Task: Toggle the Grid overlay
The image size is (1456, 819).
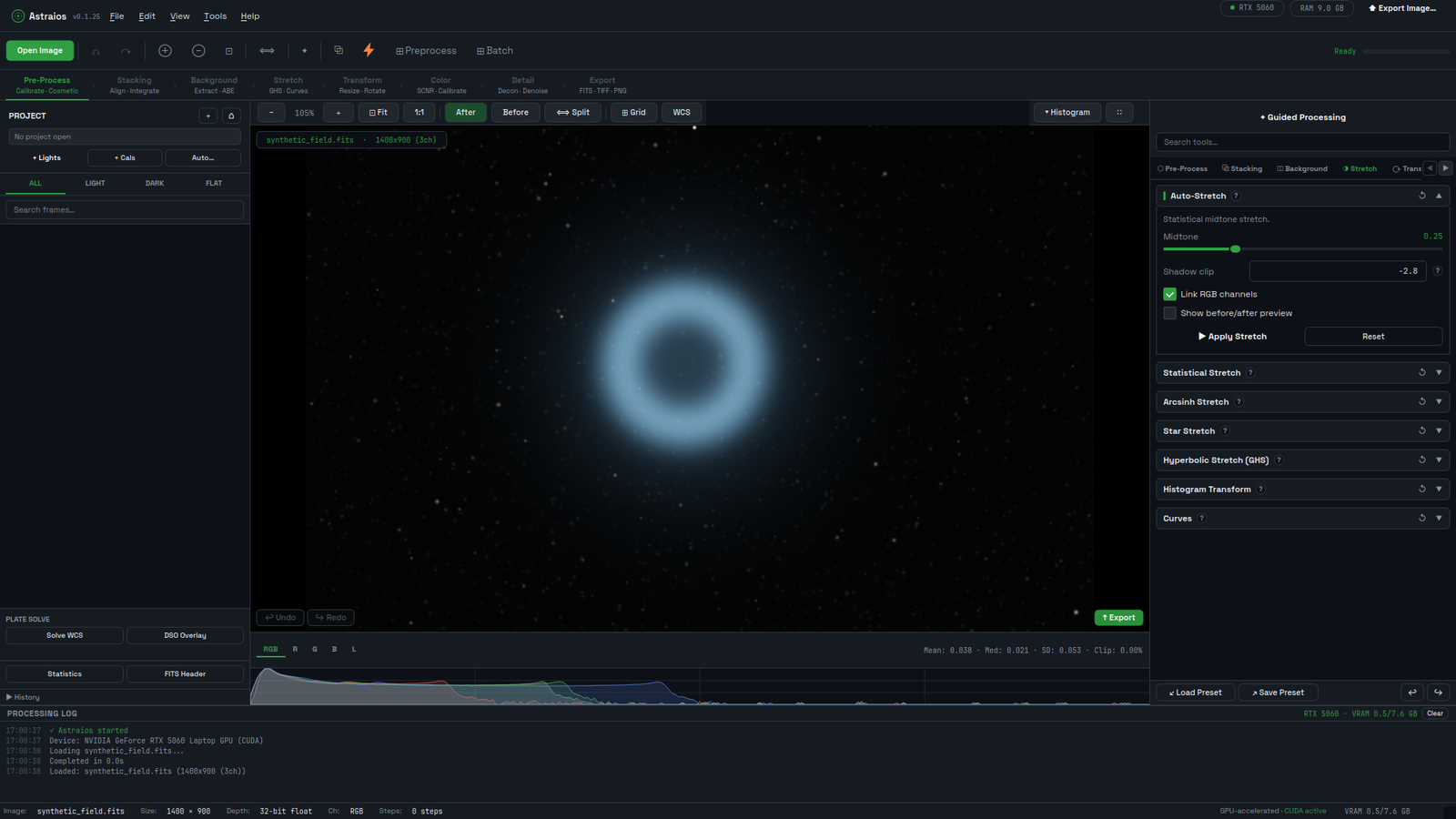Action: point(633,113)
